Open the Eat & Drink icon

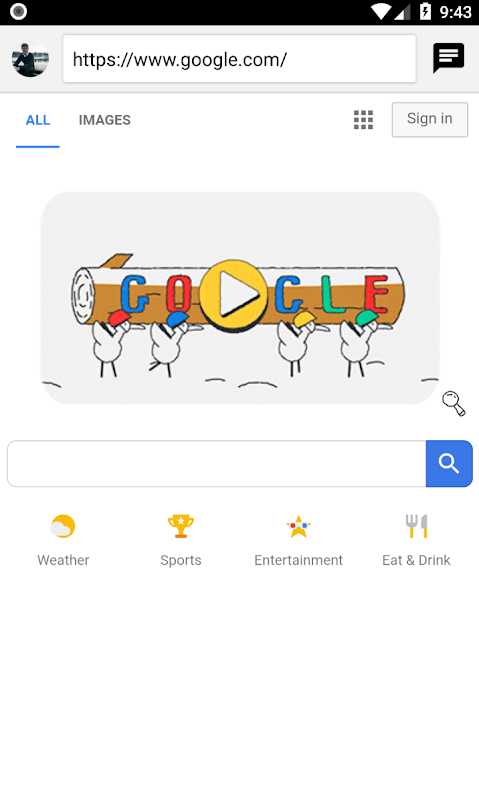click(x=416, y=527)
